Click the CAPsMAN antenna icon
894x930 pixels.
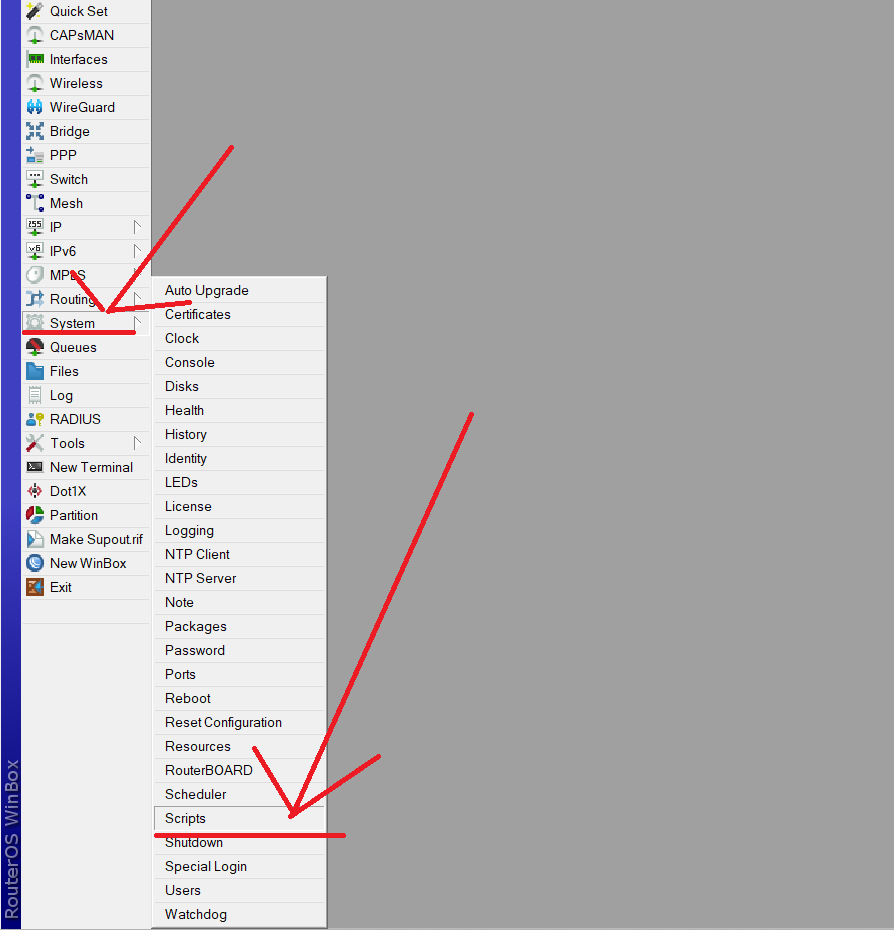[x=35, y=35]
